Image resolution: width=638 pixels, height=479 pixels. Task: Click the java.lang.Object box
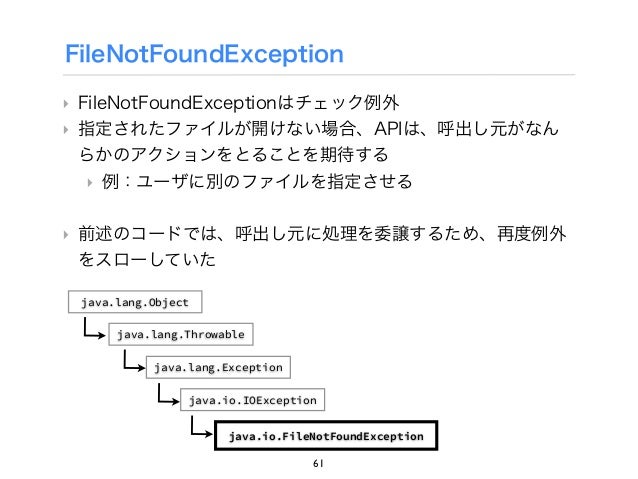[x=135, y=302]
